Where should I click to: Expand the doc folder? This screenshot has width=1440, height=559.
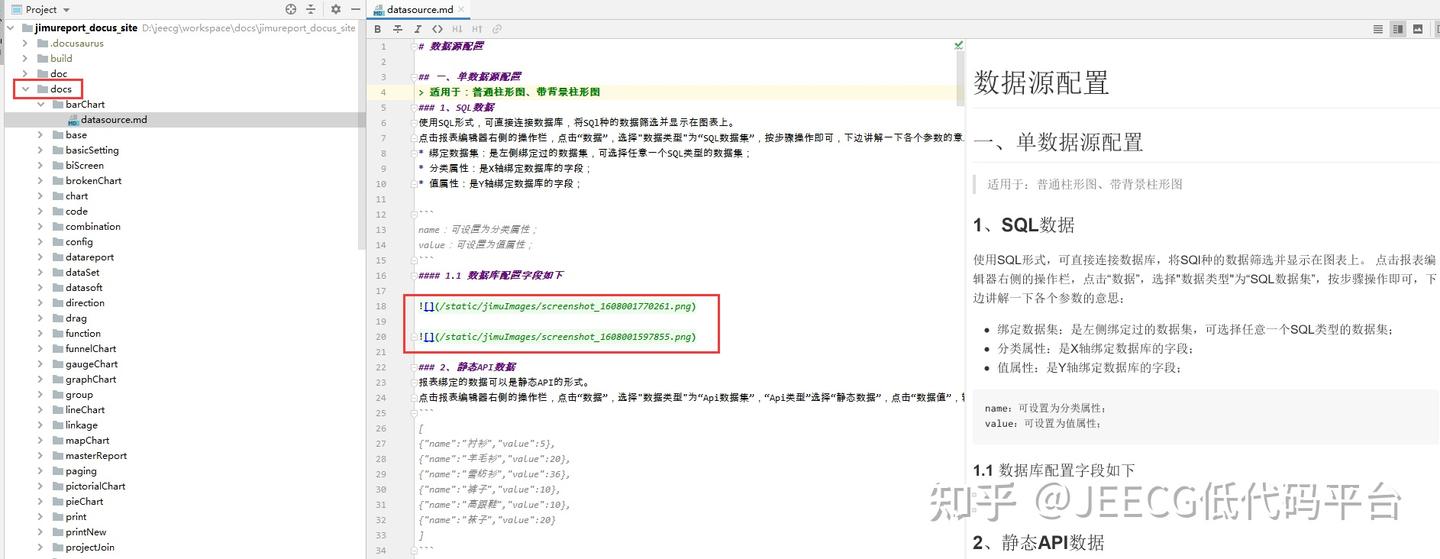(x=25, y=74)
